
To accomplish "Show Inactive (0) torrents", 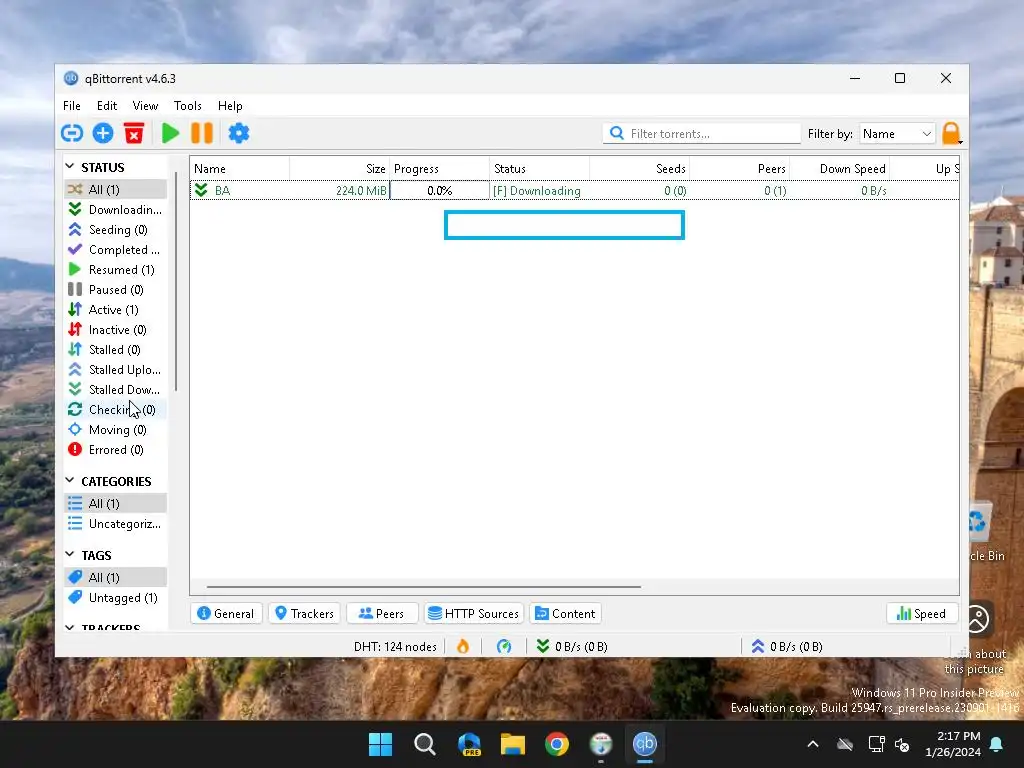I will click(116, 330).
